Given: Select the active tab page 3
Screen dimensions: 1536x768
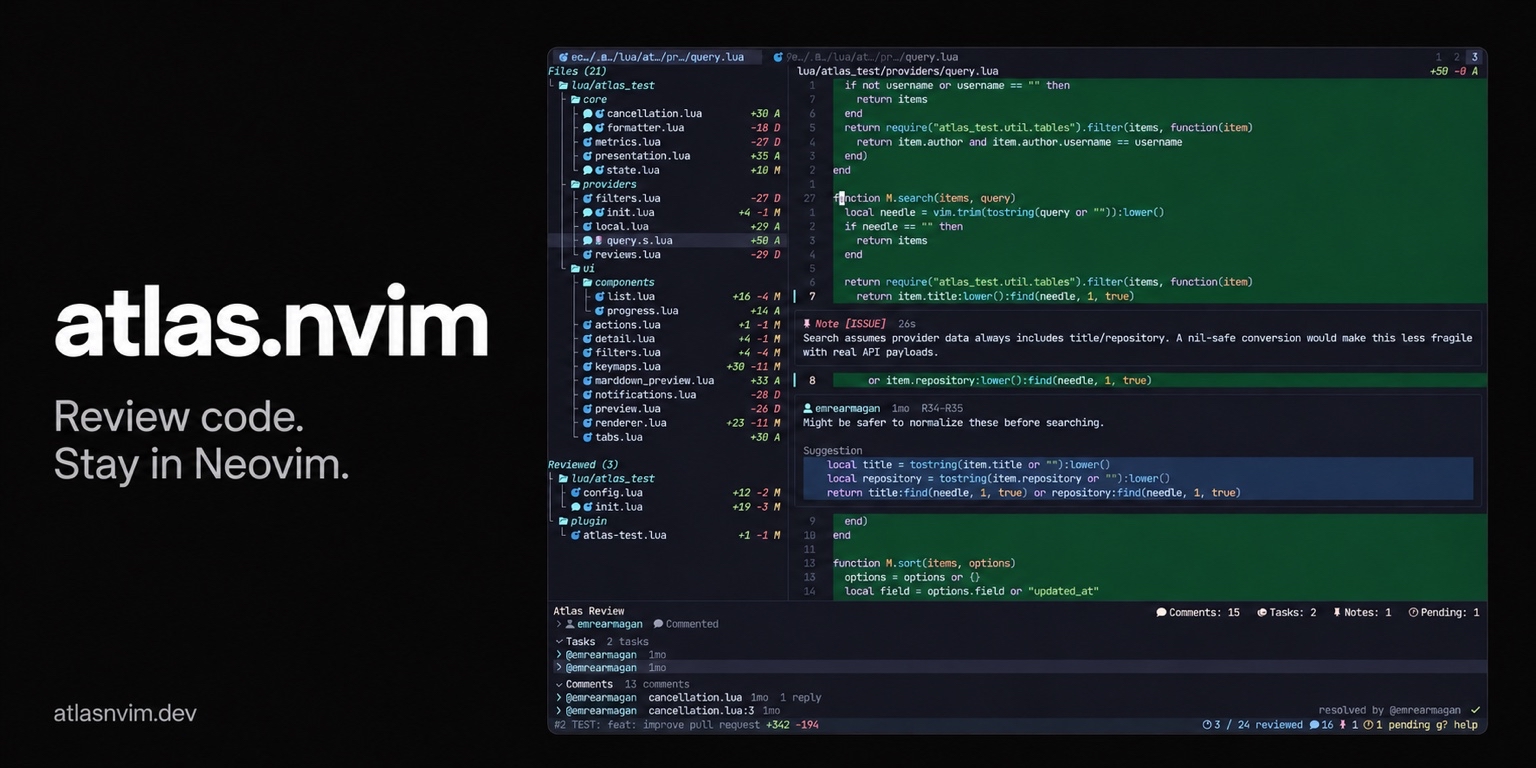Looking at the screenshot, I should pos(1474,57).
